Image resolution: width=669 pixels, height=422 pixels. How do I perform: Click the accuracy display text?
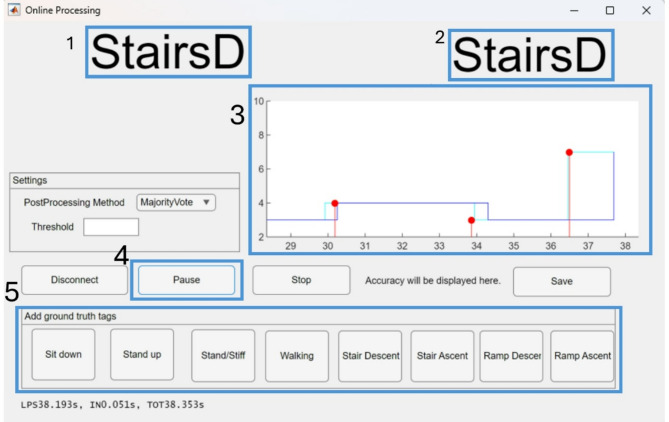tap(433, 281)
